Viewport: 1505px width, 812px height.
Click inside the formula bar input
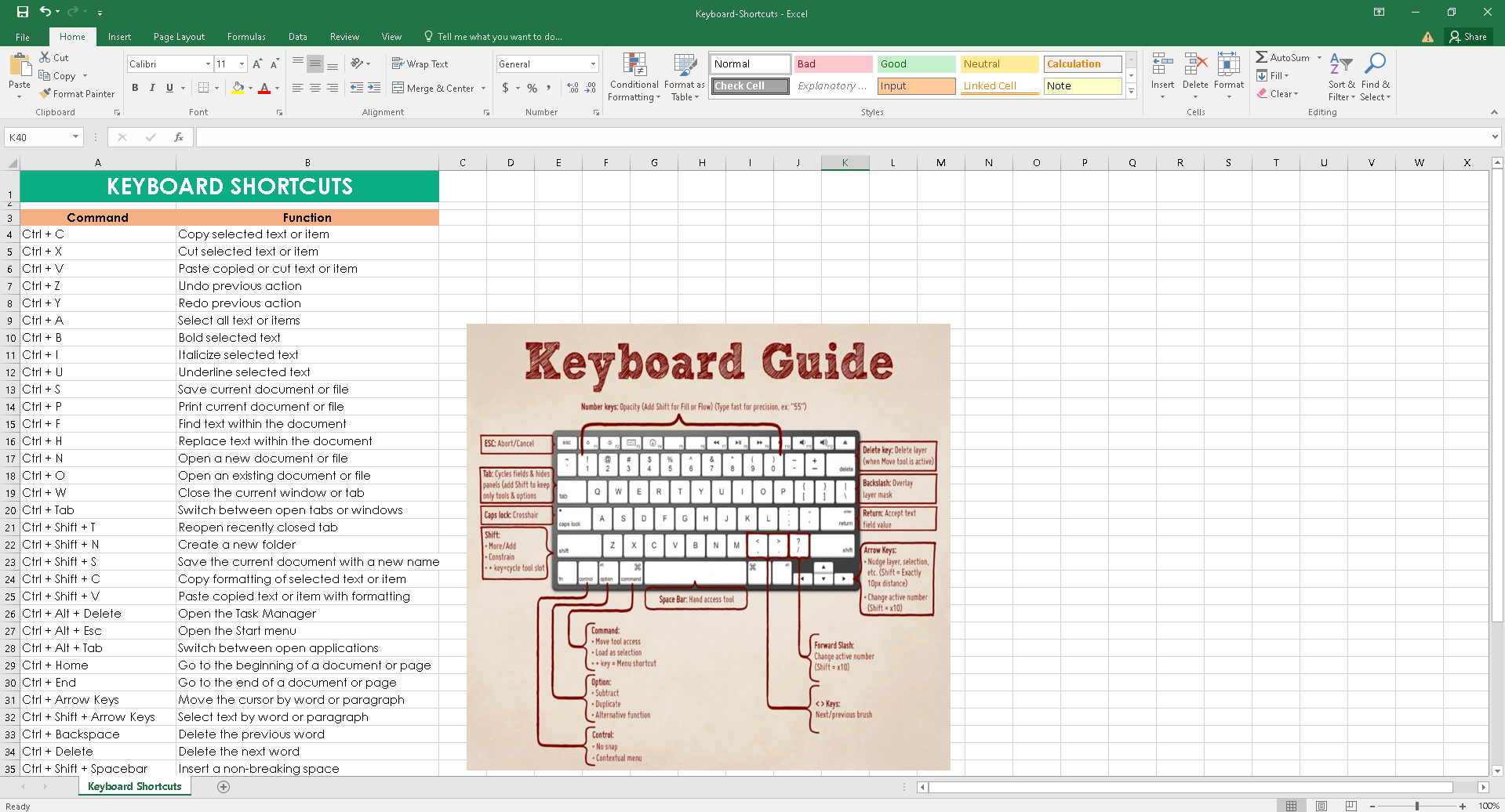pos(839,137)
